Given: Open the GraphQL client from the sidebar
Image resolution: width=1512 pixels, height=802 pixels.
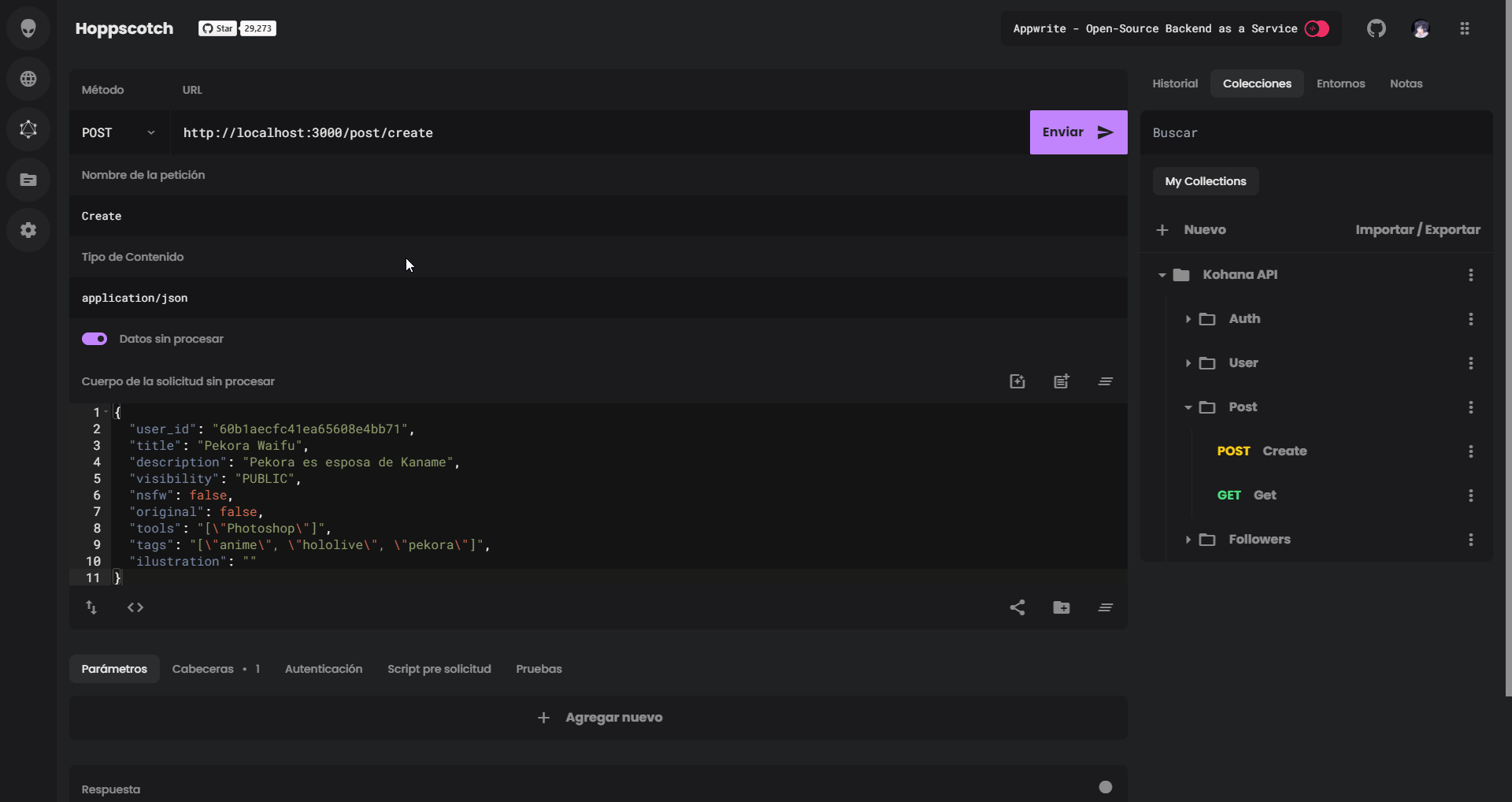Looking at the screenshot, I should pyautogui.click(x=28, y=129).
